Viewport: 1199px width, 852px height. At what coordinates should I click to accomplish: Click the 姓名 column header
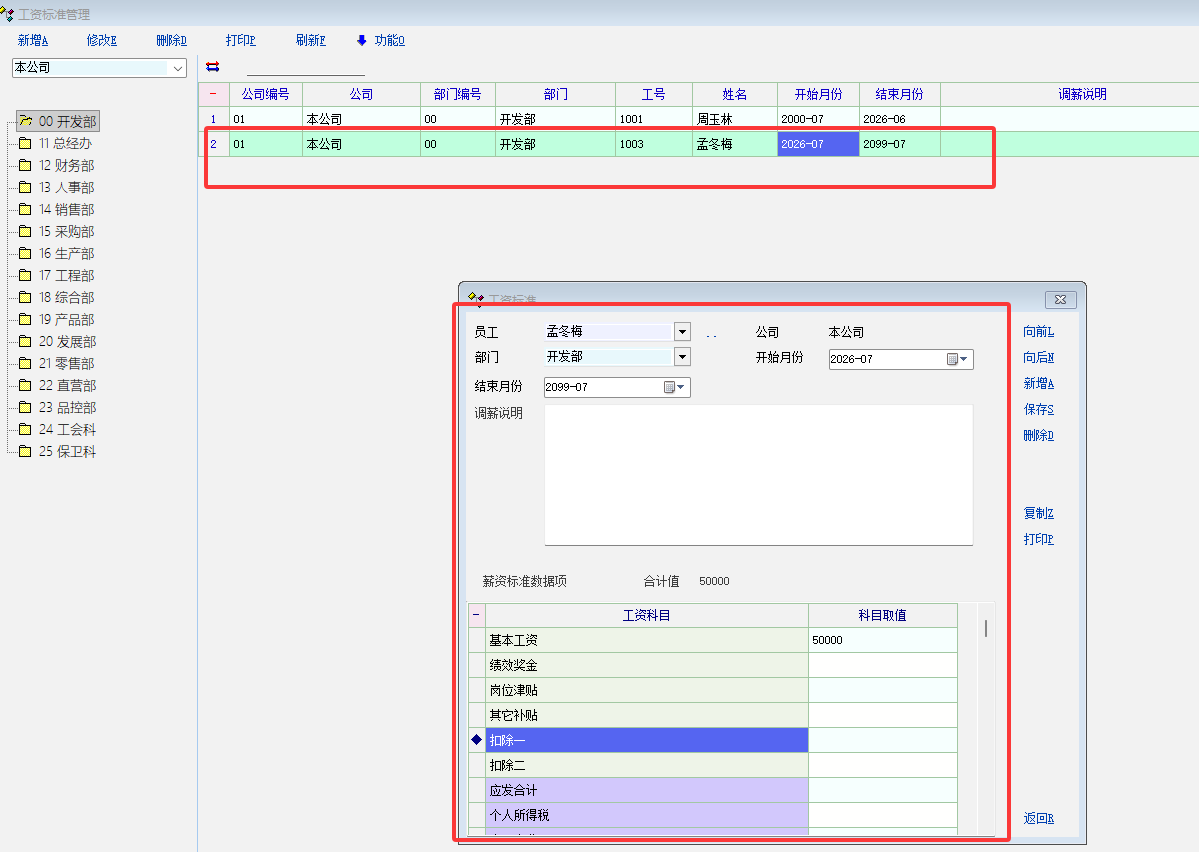pyautogui.click(x=734, y=94)
